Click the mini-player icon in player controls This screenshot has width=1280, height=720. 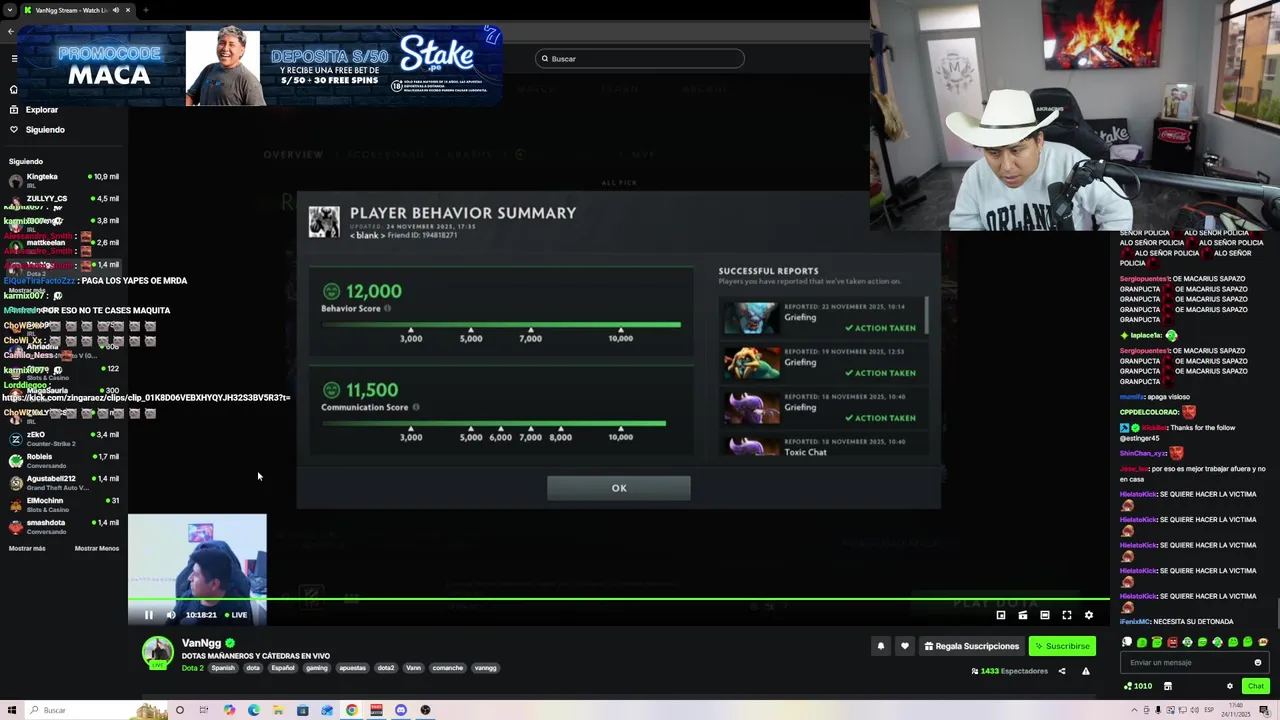tap(1001, 615)
